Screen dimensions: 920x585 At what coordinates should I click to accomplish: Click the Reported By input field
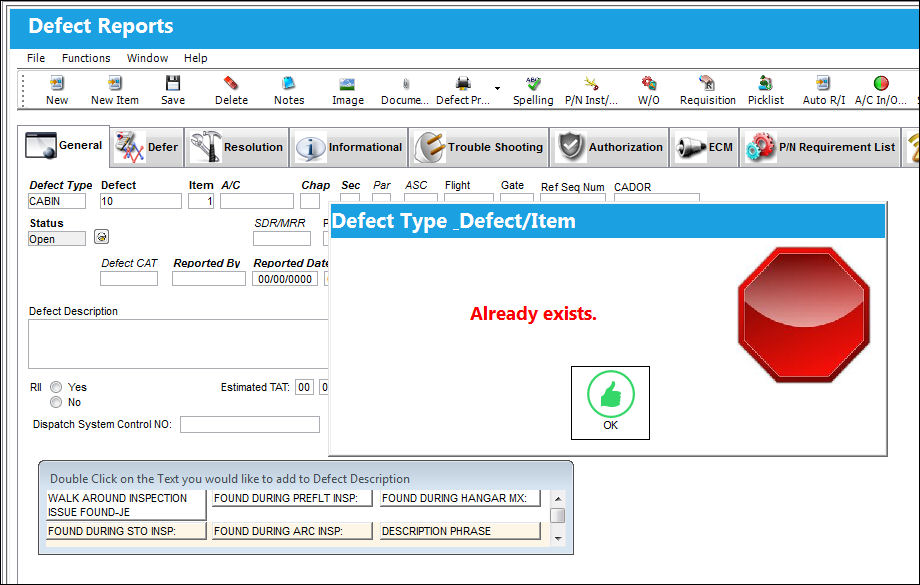pyautogui.click(x=209, y=279)
